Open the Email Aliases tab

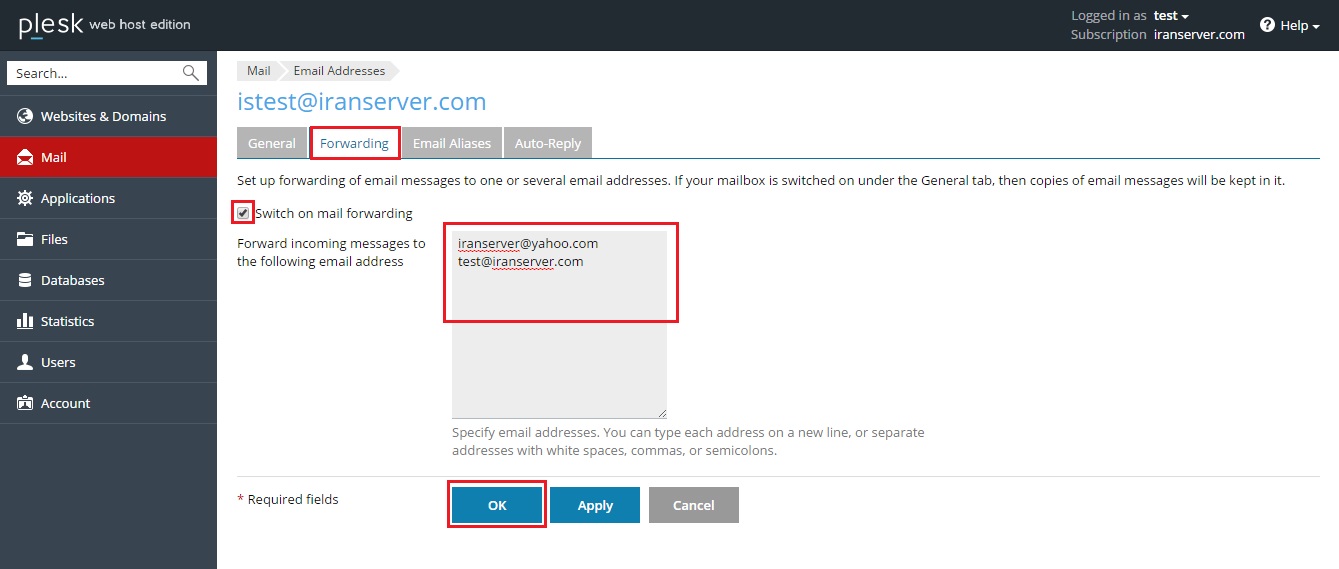tap(452, 143)
